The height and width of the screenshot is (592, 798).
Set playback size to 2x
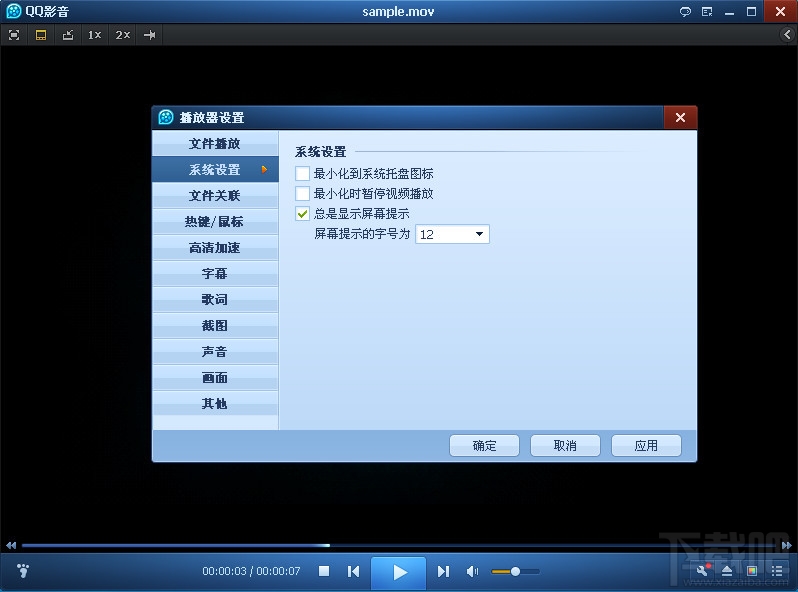(123, 35)
